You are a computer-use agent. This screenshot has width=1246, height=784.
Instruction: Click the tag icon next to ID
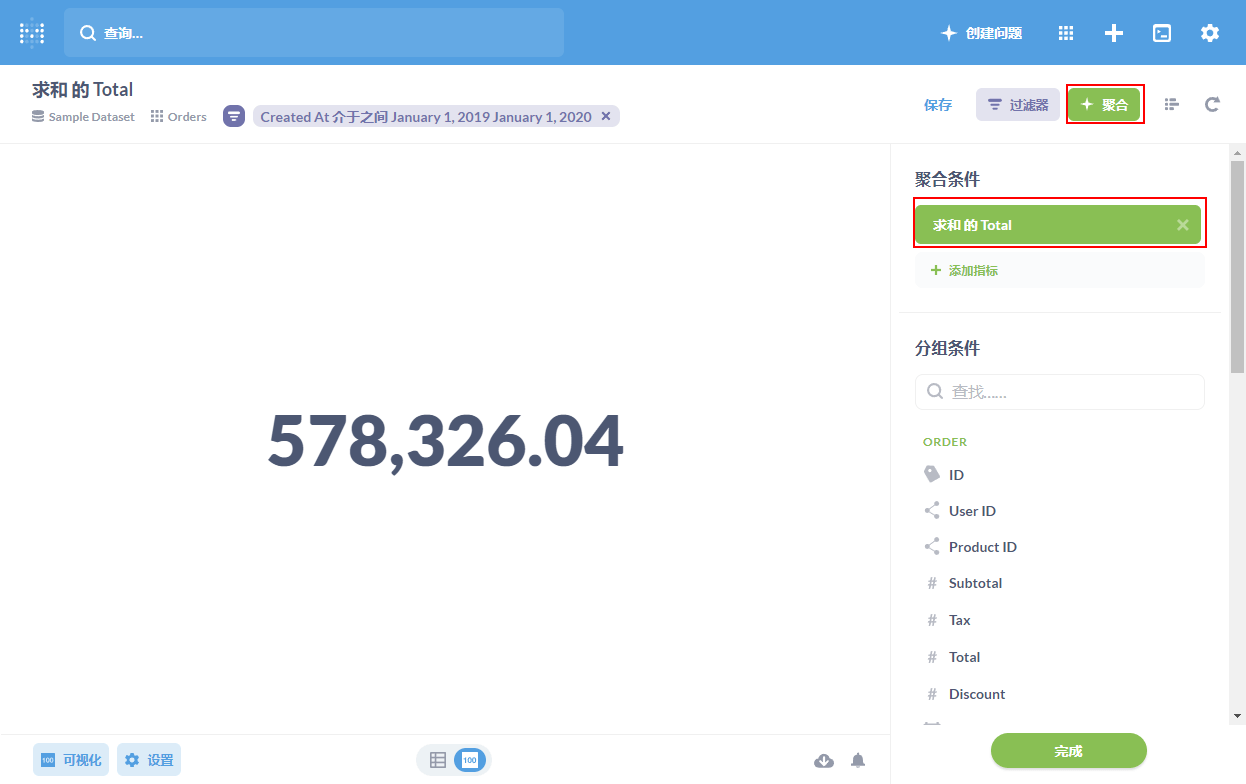[x=932, y=474]
